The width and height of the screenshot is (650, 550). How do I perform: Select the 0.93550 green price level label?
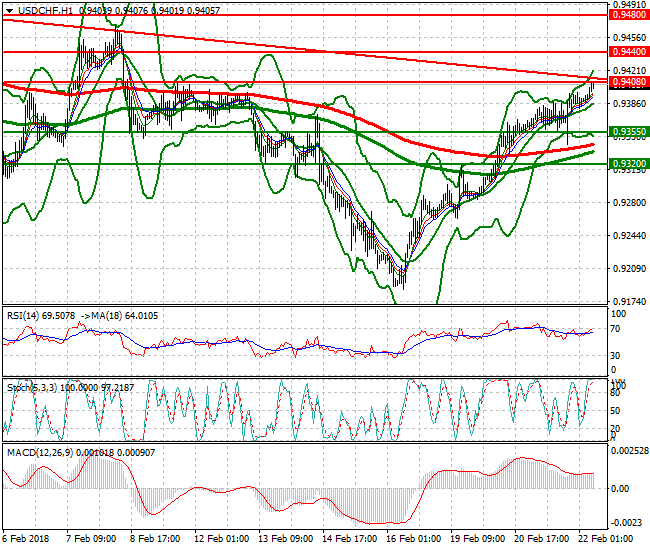[x=629, y=132]
